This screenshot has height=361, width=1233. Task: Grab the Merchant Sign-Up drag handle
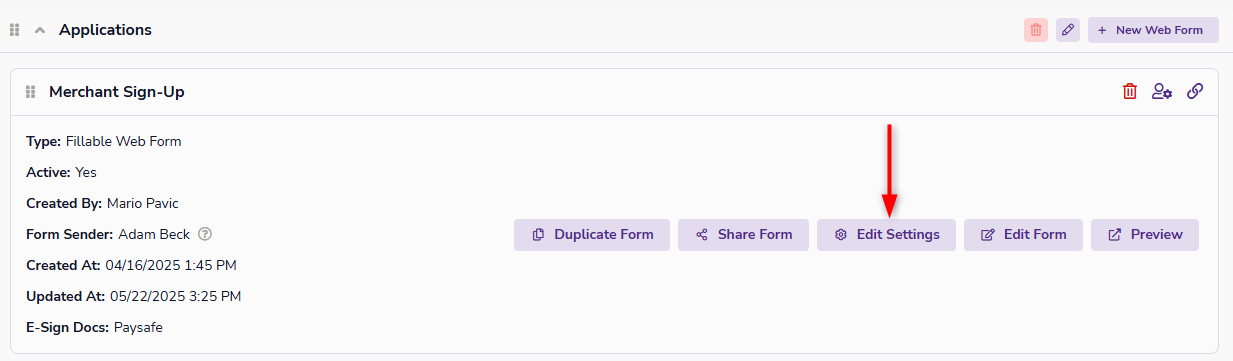[30, 92]
